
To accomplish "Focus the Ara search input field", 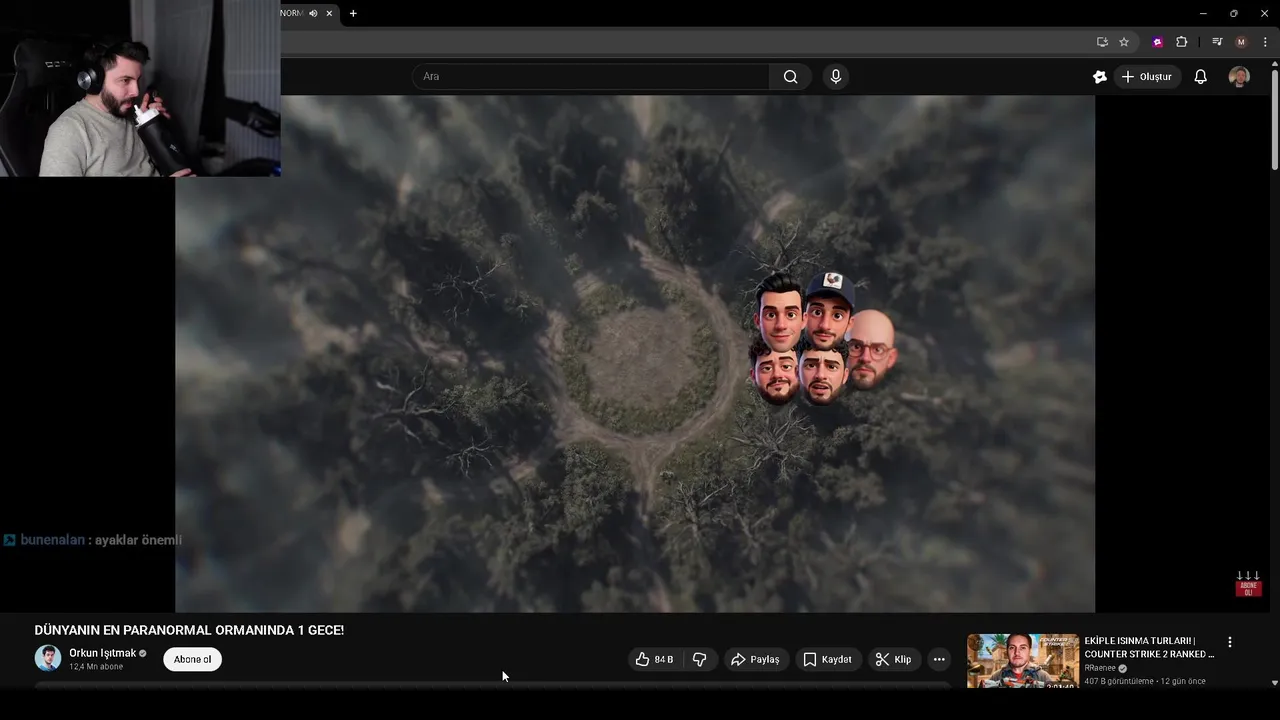I will click(591, 77).
